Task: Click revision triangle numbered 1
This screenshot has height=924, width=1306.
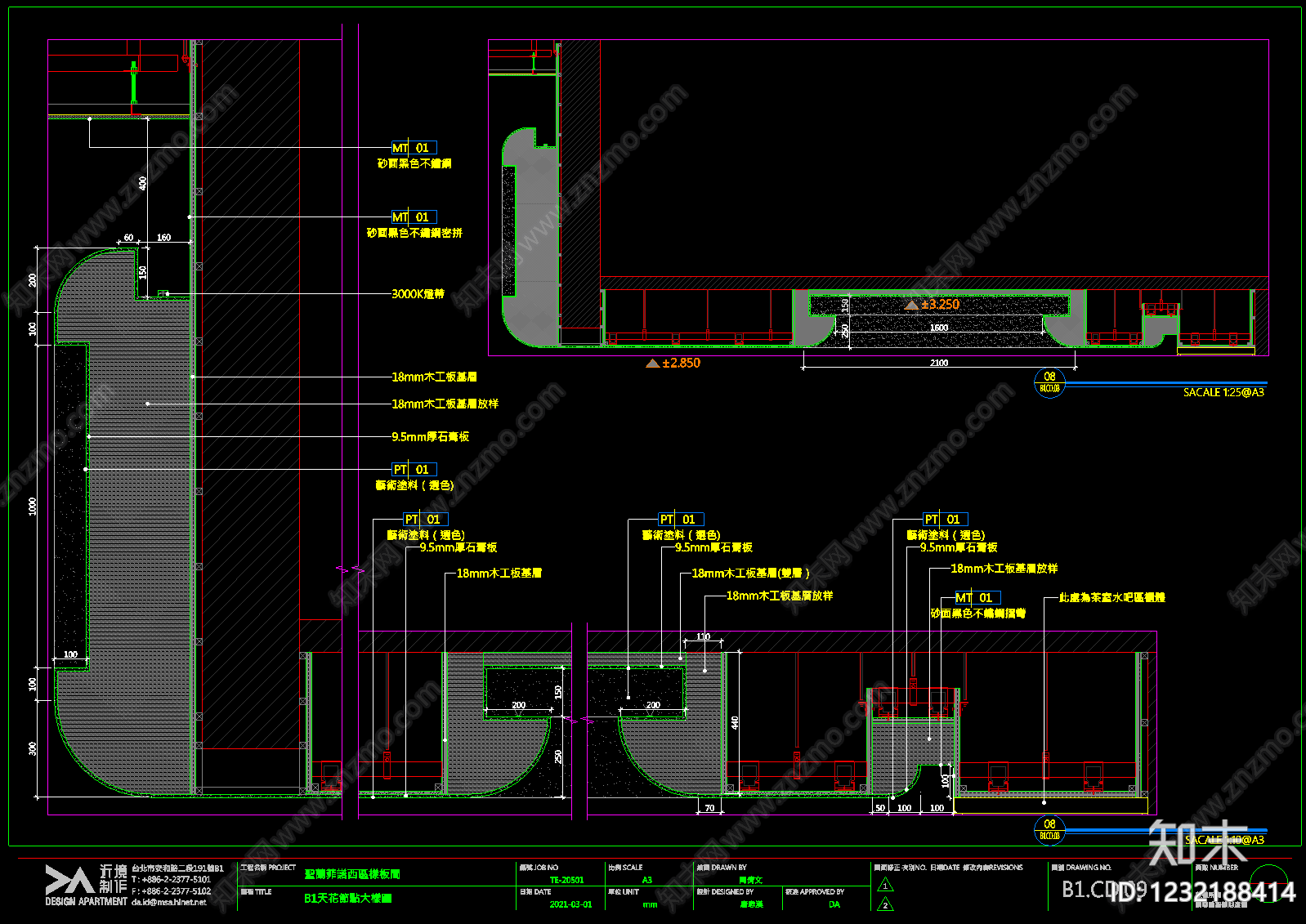Action: (x=884, y=885)
